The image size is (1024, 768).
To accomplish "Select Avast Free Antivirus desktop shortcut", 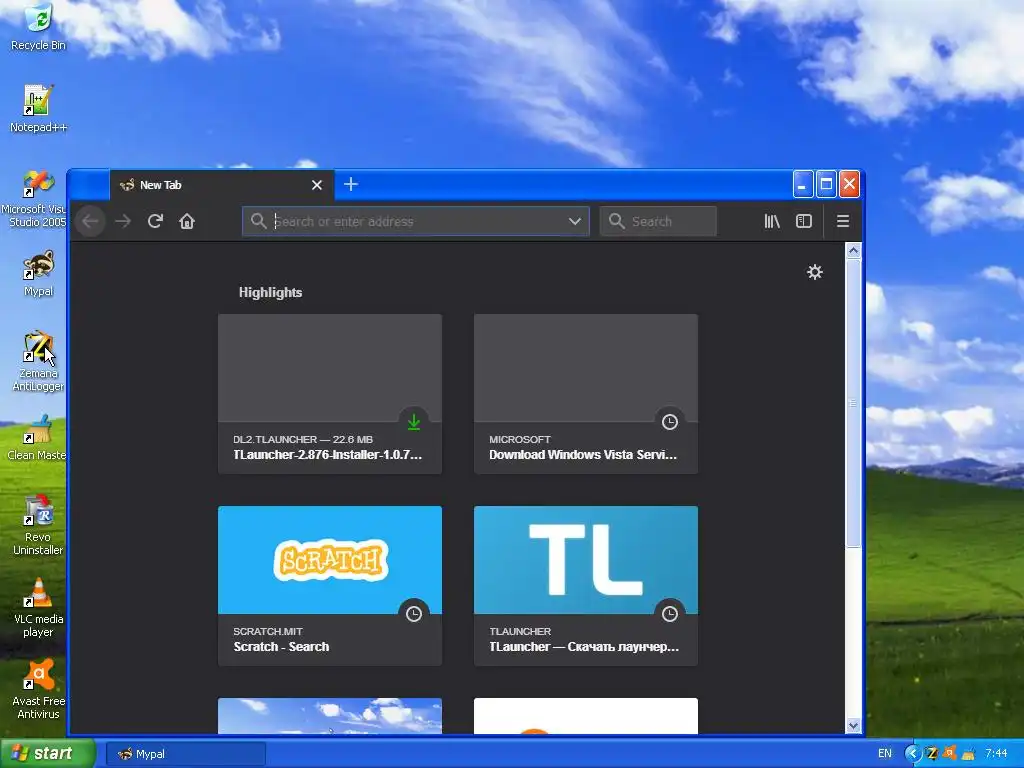I will click(x=39, y=690).
